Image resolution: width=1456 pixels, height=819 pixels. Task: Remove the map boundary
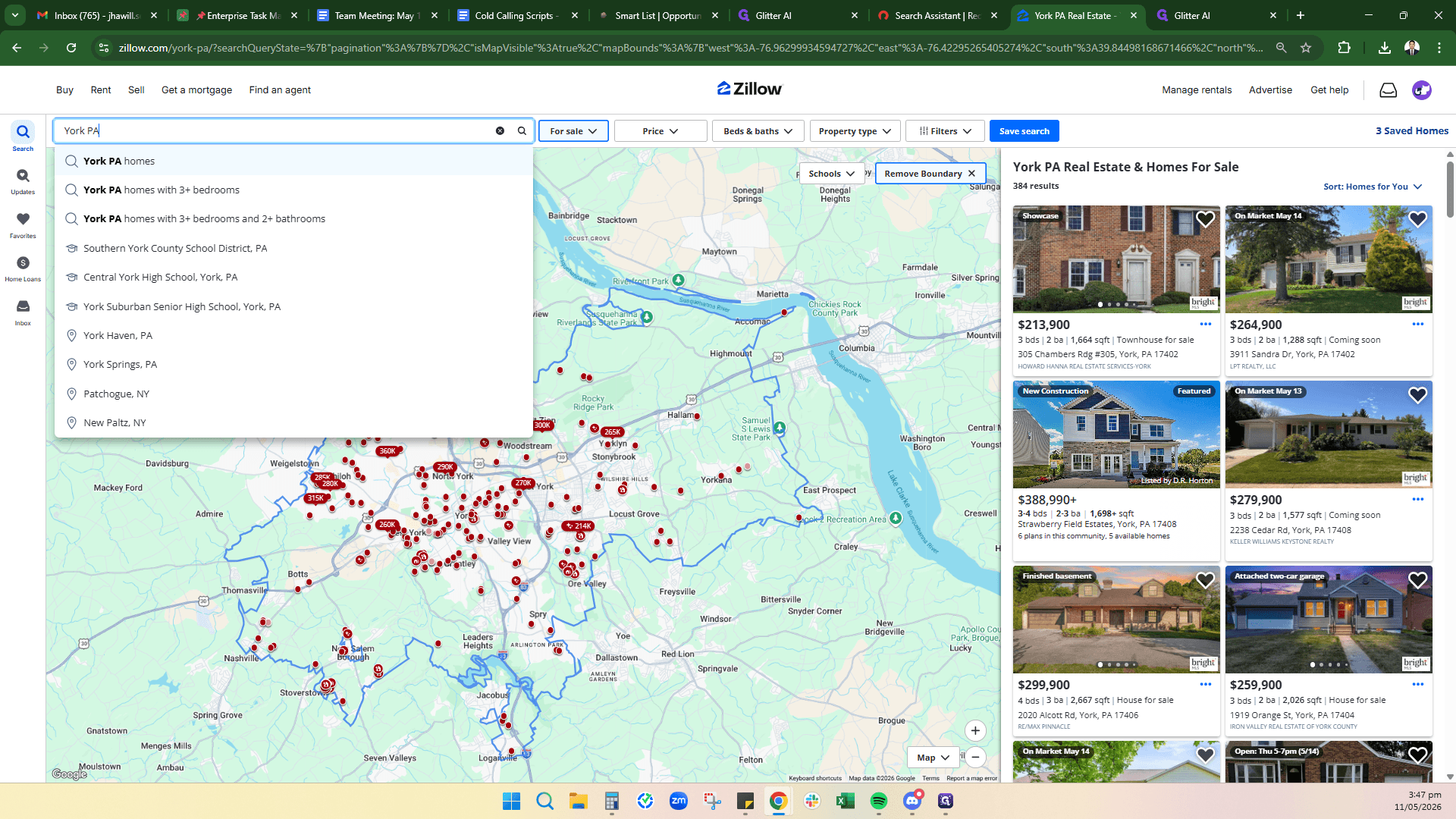coord(930,174)
